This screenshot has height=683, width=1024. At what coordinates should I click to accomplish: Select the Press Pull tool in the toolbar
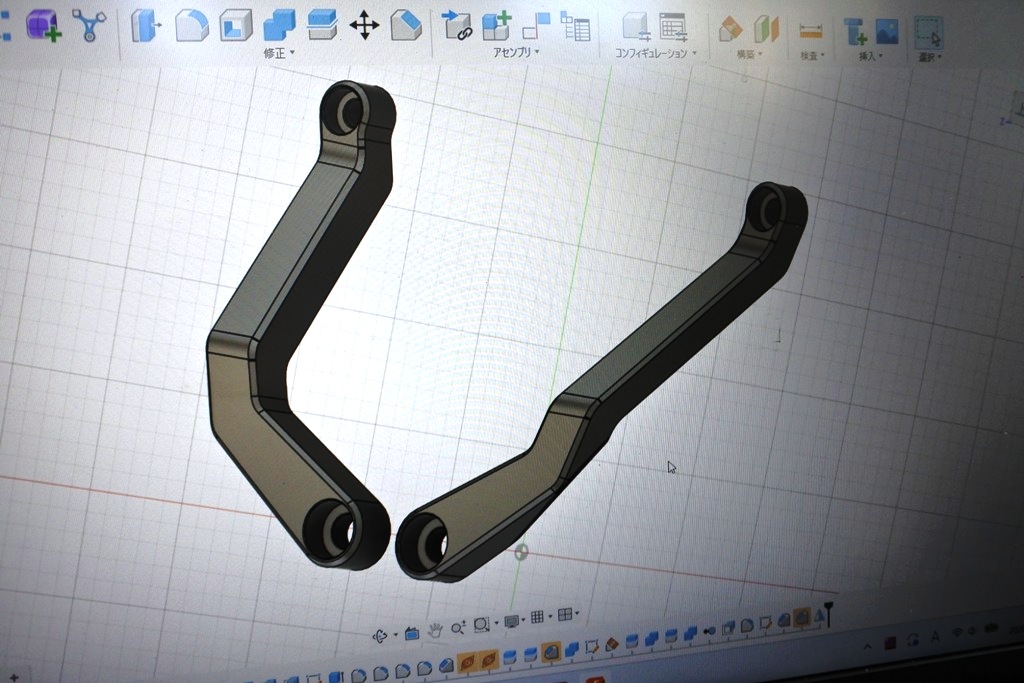click(x=145, y=24)
